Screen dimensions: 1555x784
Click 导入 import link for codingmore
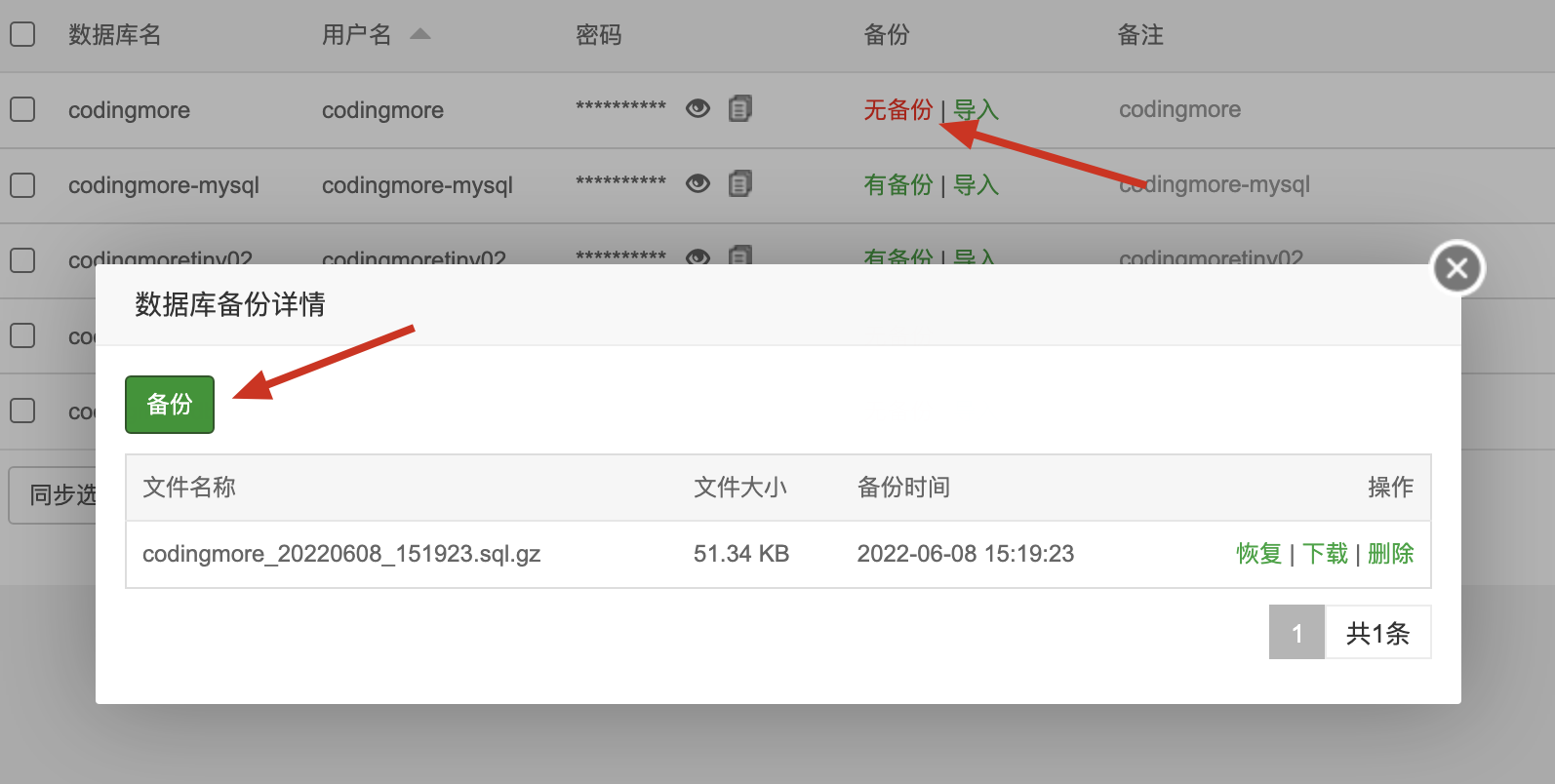coord(976,110)
